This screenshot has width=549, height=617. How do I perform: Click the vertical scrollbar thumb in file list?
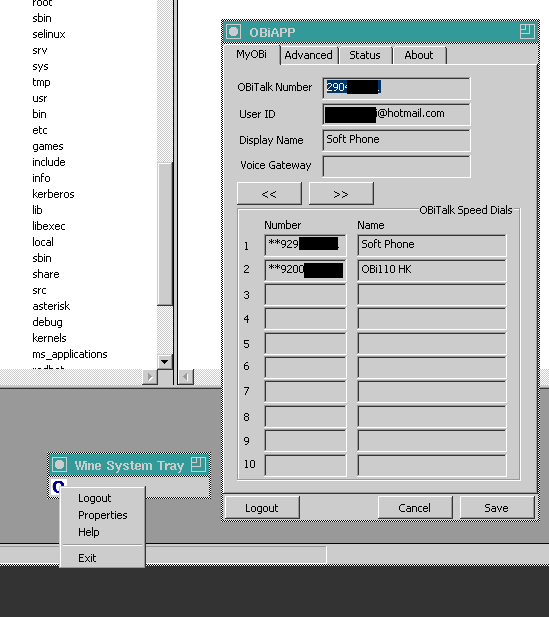click(x=165, y=234)
